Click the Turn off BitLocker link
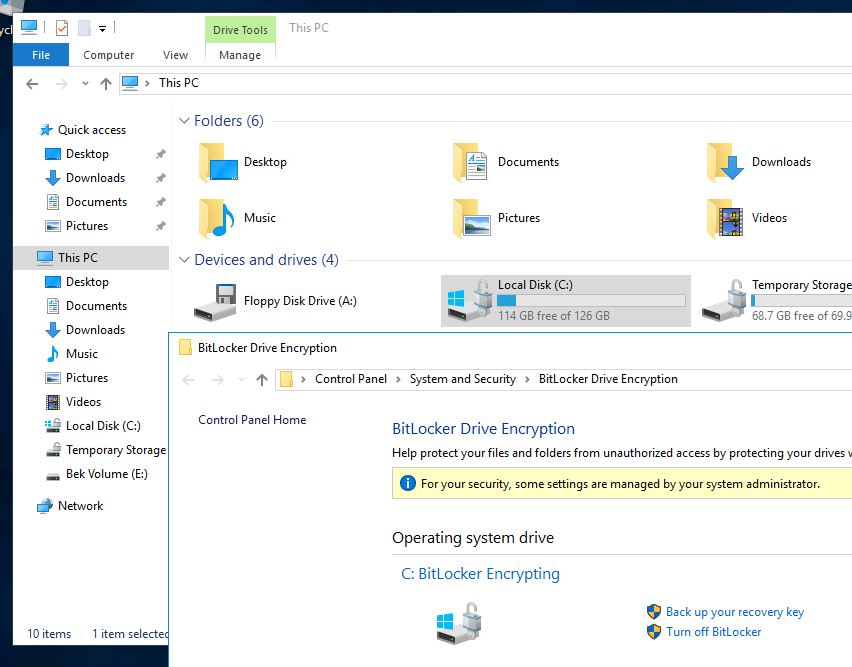The width and height of the screenshot is (852, 667). 713,632
